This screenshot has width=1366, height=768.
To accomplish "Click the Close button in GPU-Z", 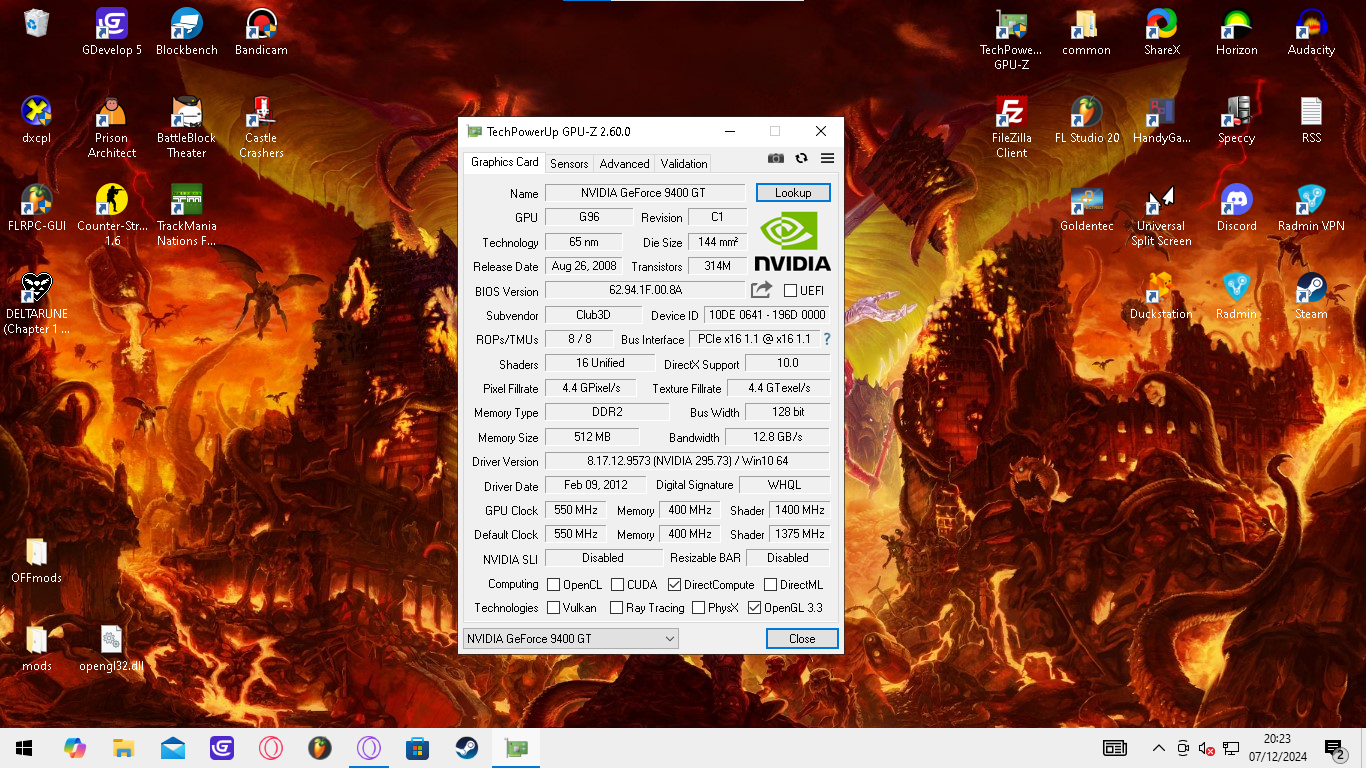I will click(x=802, y=639).
